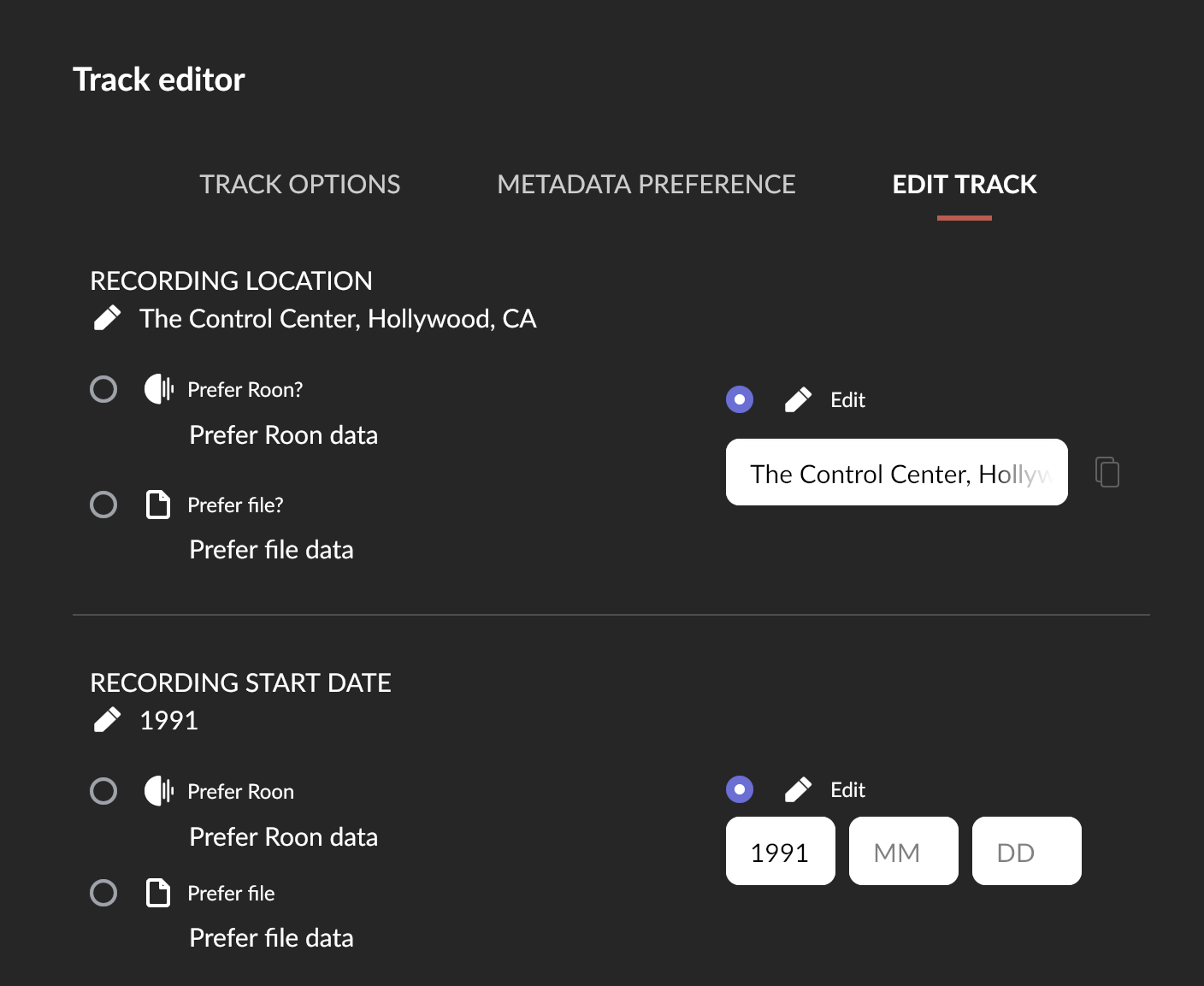1204x986 pixels.
Task: Click pencil icon beside Recording Location value
Action: click(107, 318)
